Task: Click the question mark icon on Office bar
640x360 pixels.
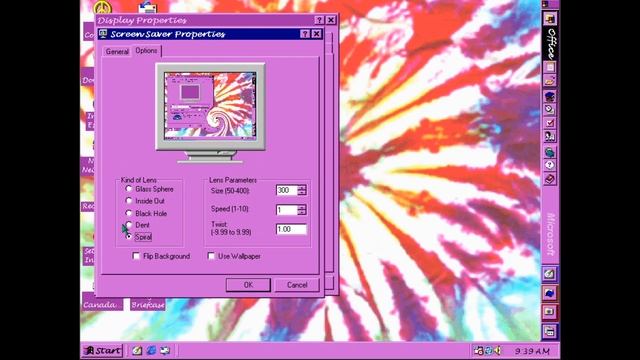Action: (x=550, y=165)
